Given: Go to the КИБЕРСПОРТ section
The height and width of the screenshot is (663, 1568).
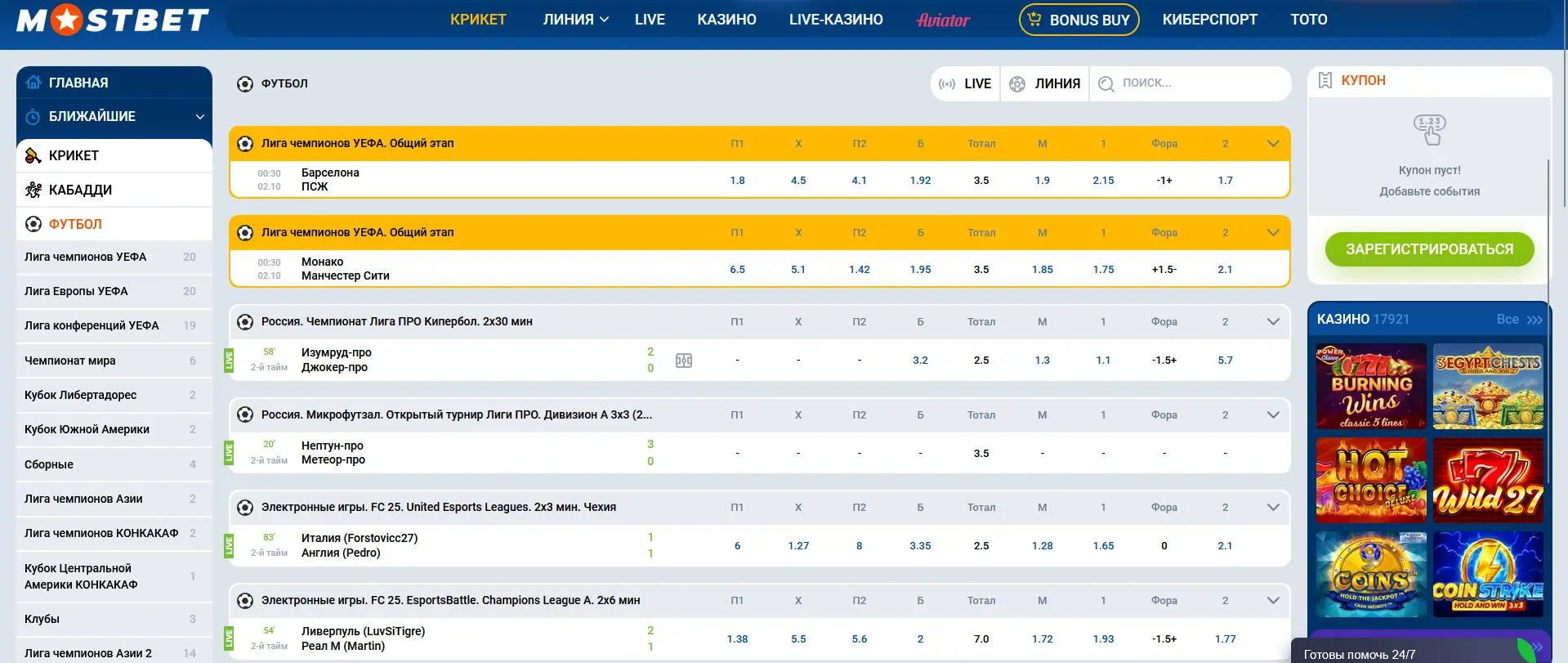Looking at the screenshot, I should 1209,20.
